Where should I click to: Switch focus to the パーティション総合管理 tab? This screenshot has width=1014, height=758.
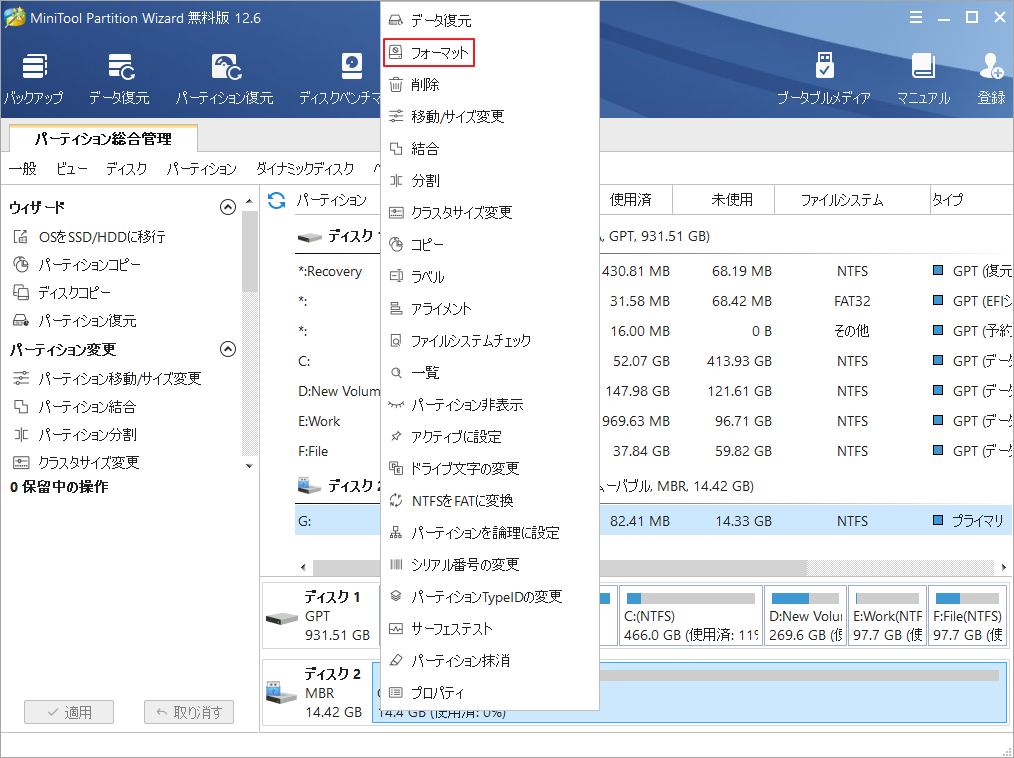pyautogui.click(x=103, y=138)
